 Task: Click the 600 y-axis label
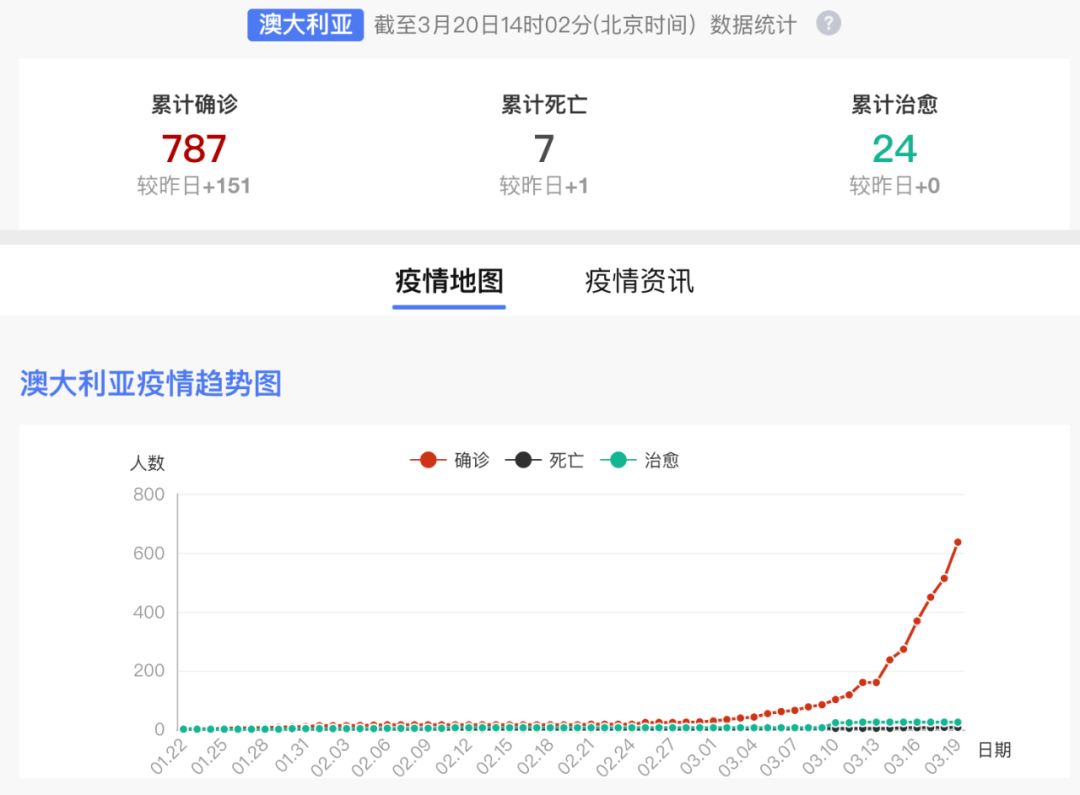pyautogui.click(x=148, y=553)
